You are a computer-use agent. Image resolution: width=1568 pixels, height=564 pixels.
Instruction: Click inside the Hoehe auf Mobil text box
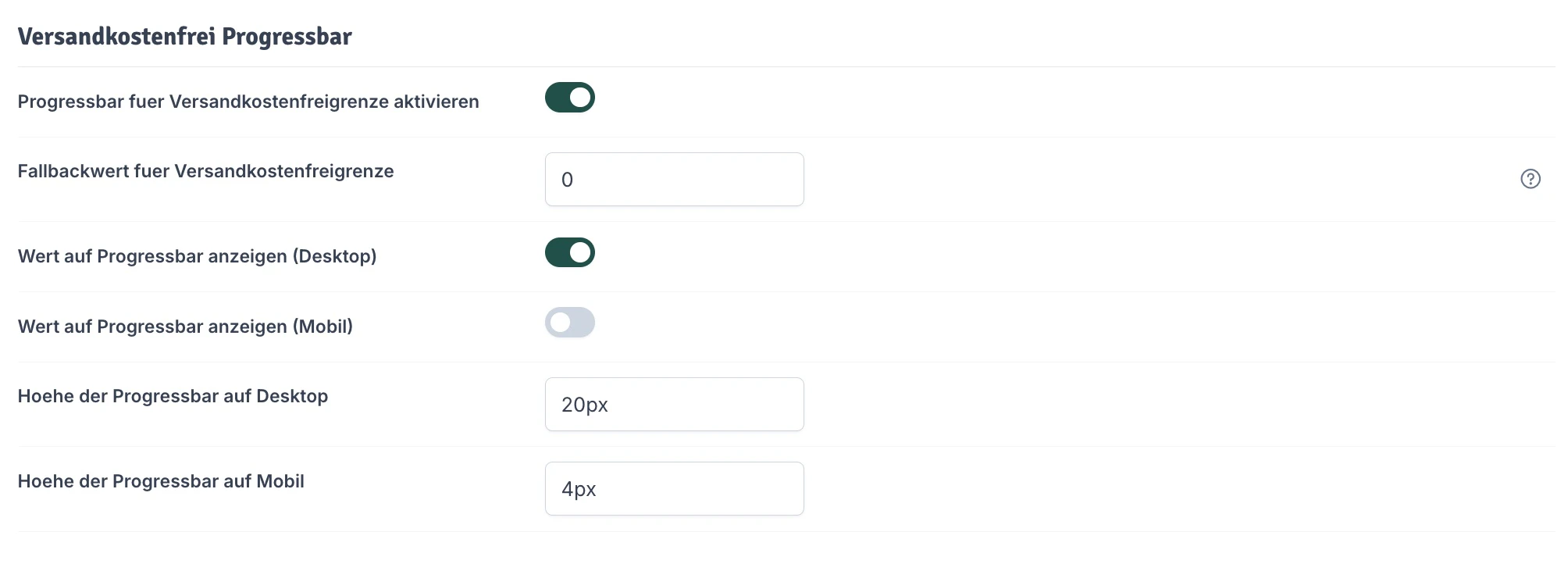point(674,488)
